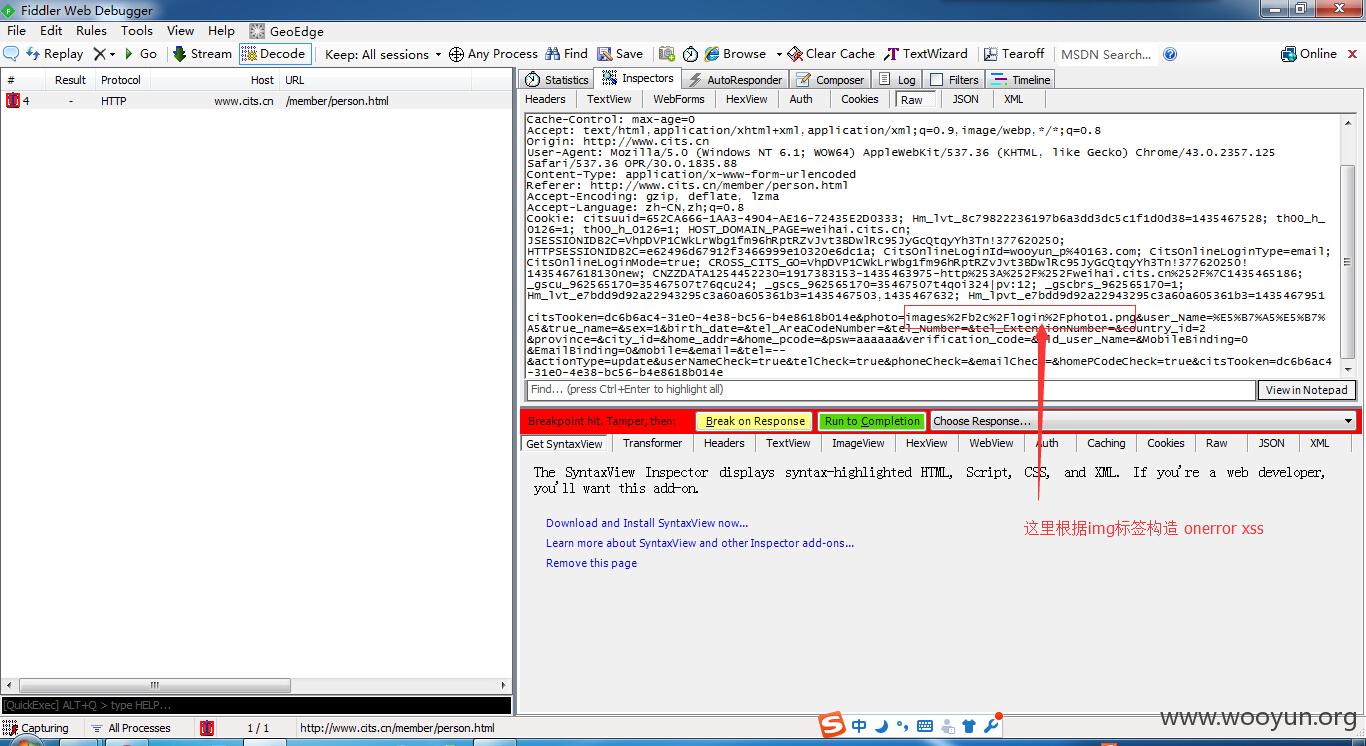Open the Keep: All sessions dropdown

[x=384, y=55]
